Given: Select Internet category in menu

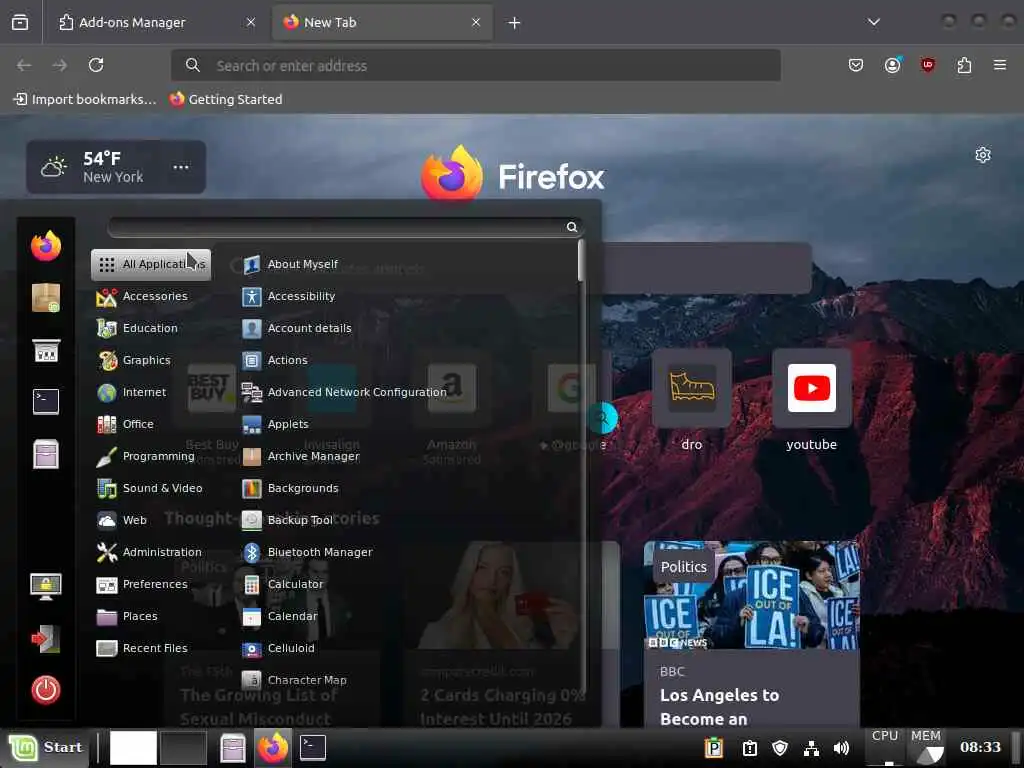Looking at the screenshot, I should tap(151, 392).
